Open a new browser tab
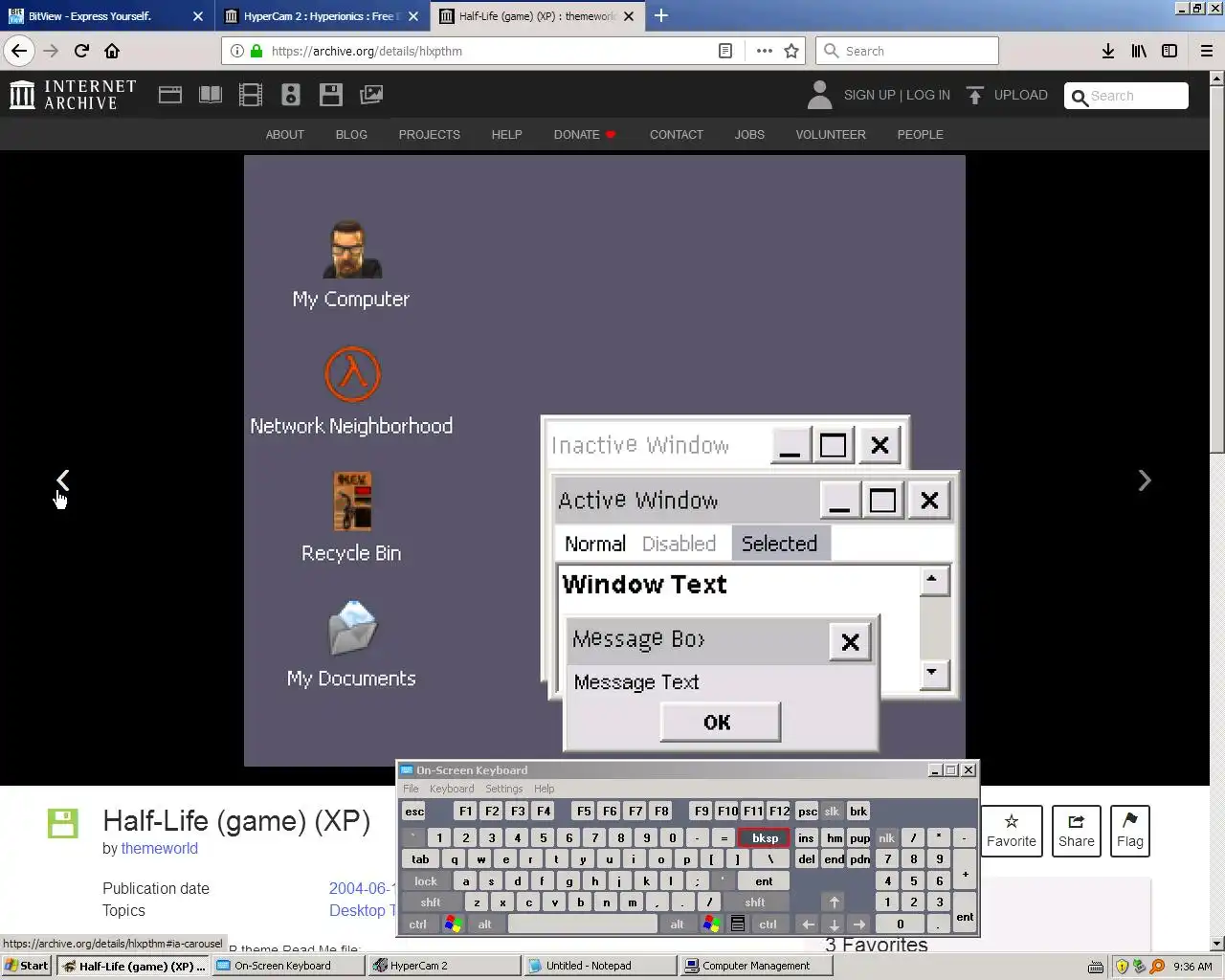 point(661,15)
